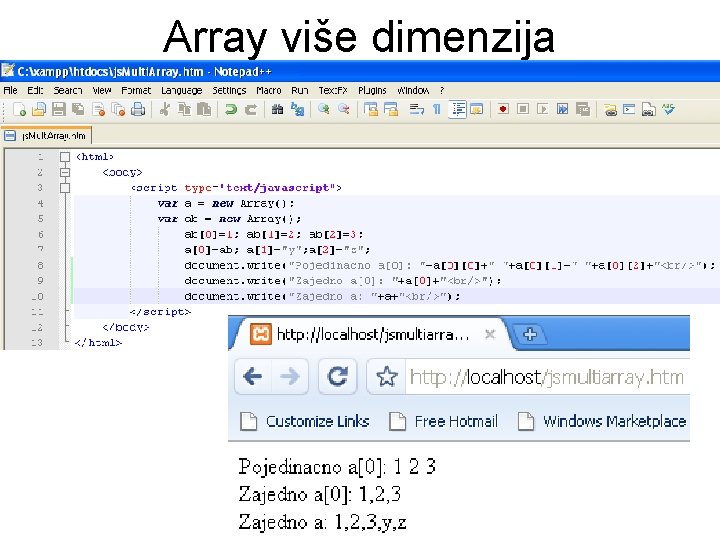Open a new browser tab with plus button

529,334
